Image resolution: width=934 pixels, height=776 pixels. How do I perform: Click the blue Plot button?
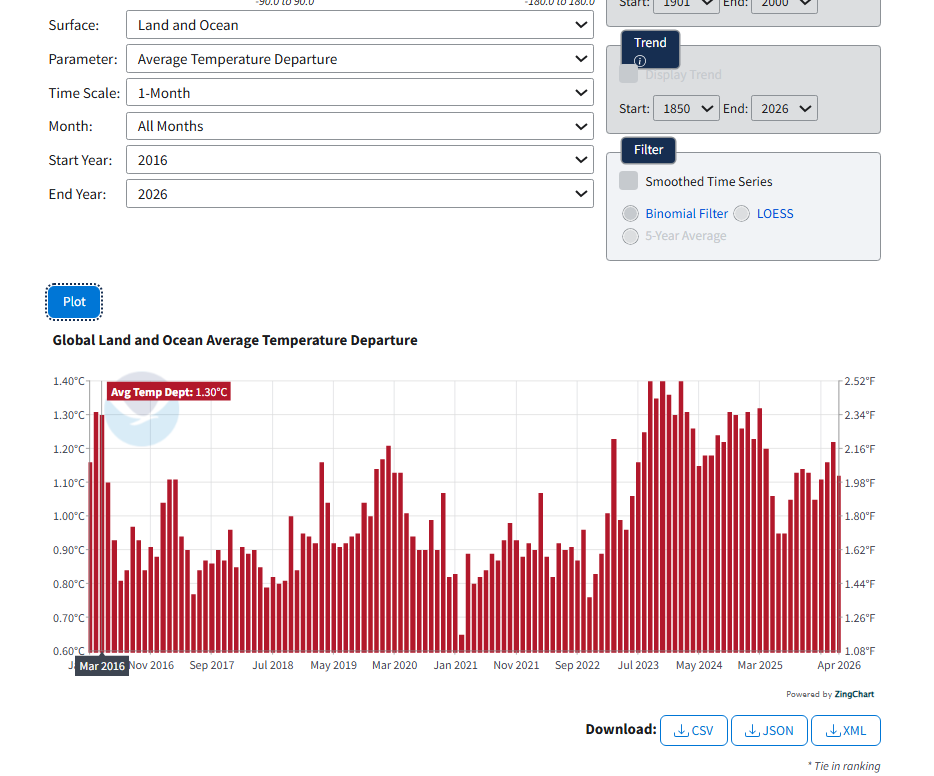coord(74,302)
